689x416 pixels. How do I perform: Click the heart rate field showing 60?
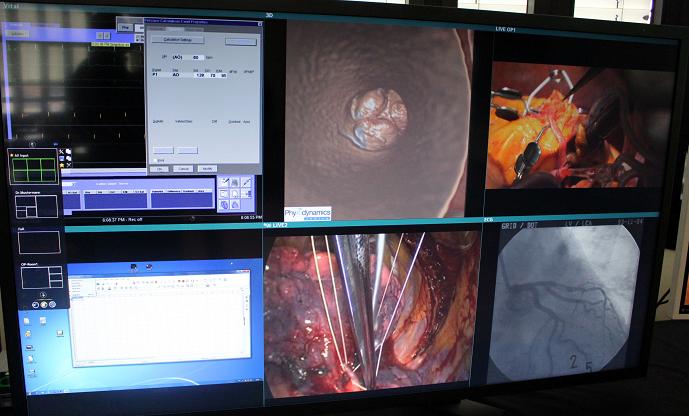pos(197,58)
